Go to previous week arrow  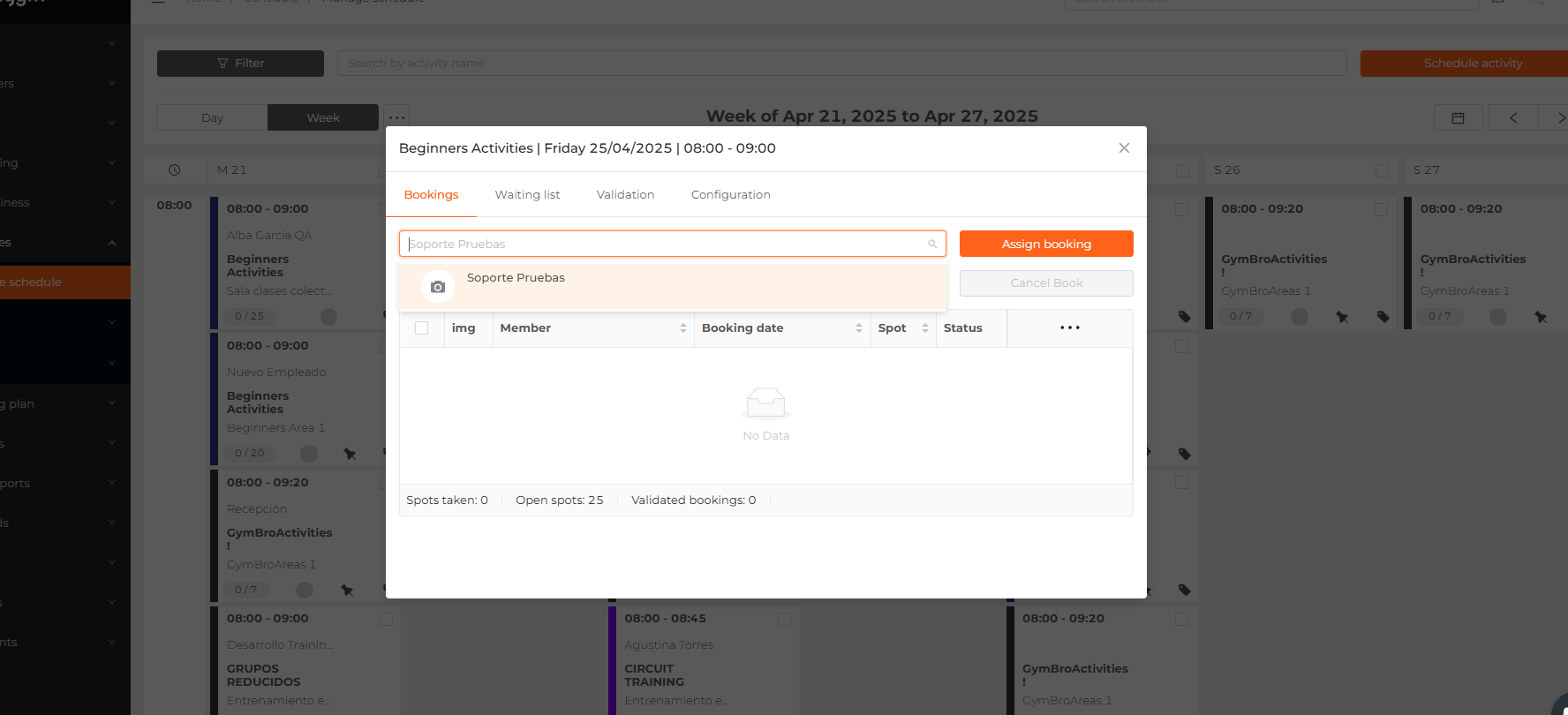coord(1513,117)
